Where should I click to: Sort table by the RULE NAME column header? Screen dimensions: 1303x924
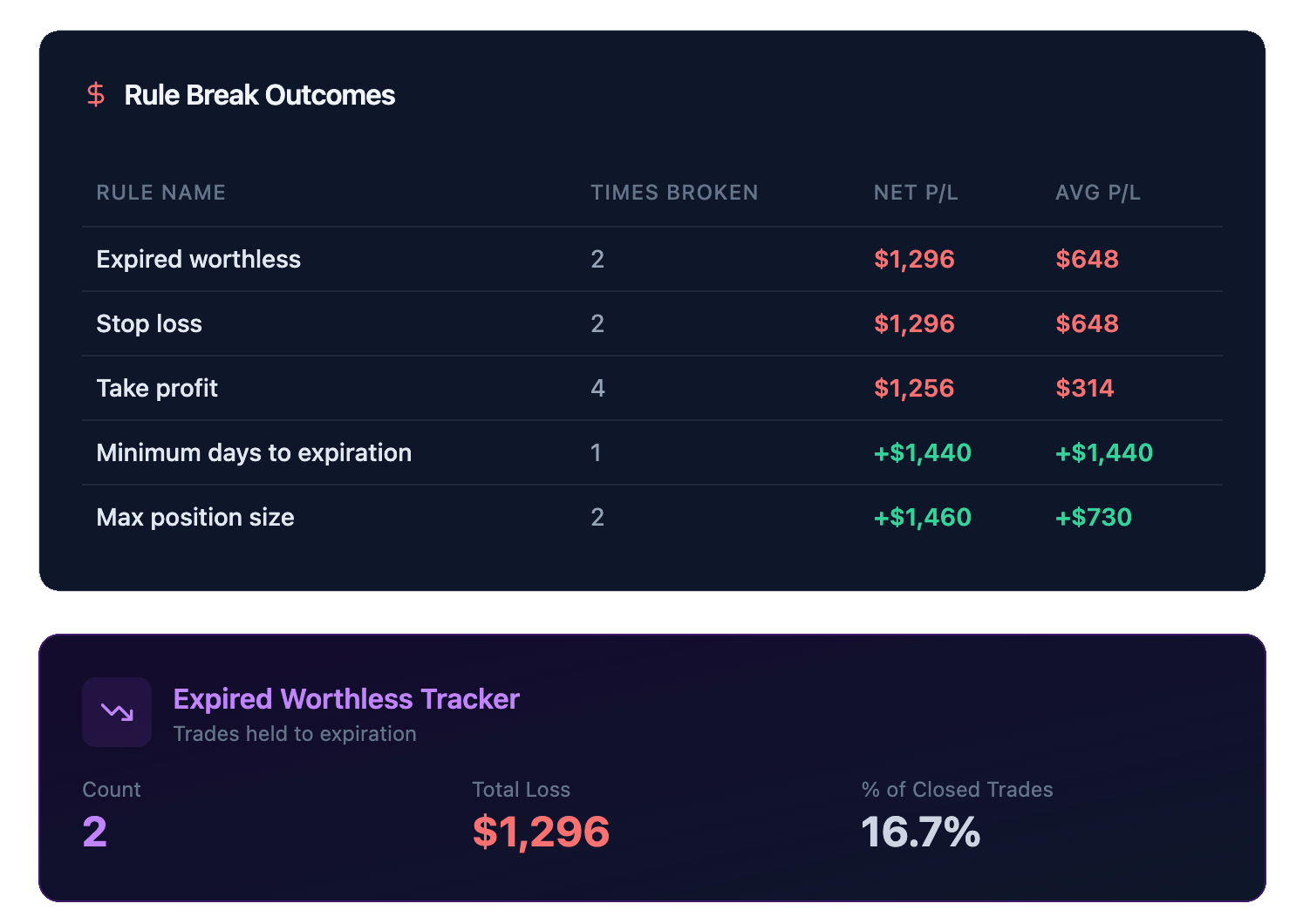click(x=160, y=193)
